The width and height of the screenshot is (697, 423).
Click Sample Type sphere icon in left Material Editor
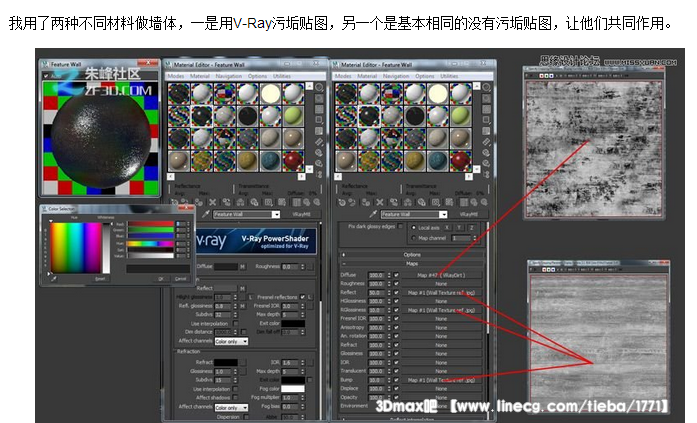coord(319,87)
